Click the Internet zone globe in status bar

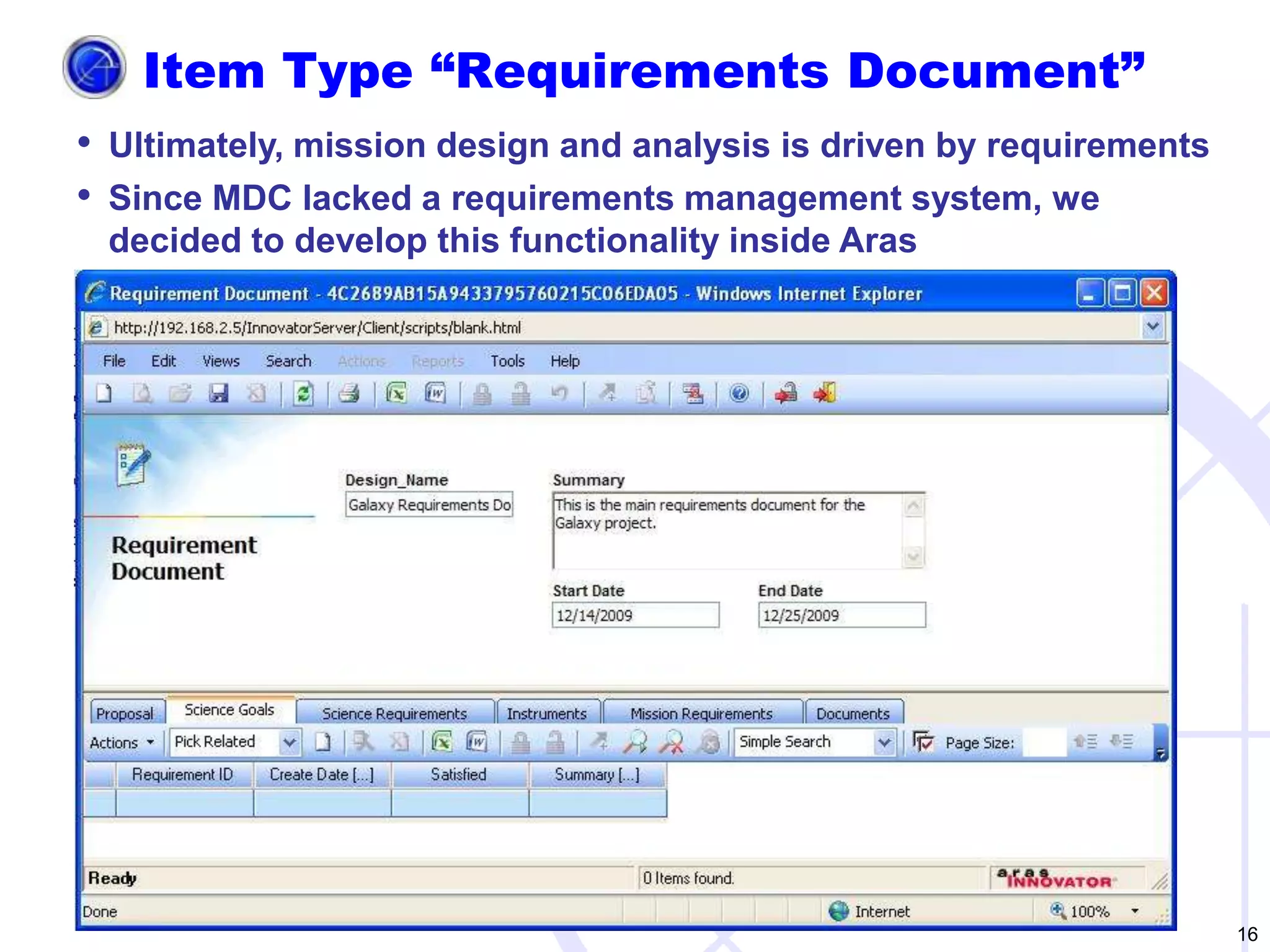point(838,911)
